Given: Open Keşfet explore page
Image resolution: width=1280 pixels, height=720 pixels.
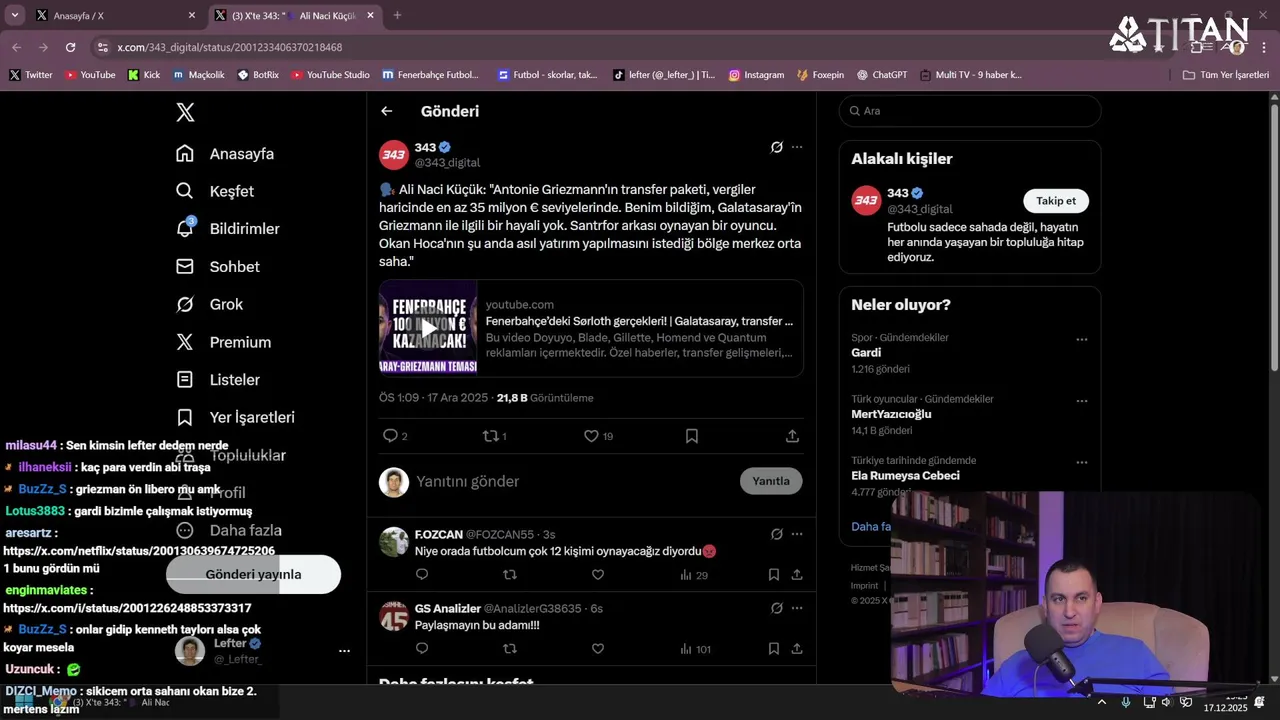Looking at the screenshot, I should 215,191.
